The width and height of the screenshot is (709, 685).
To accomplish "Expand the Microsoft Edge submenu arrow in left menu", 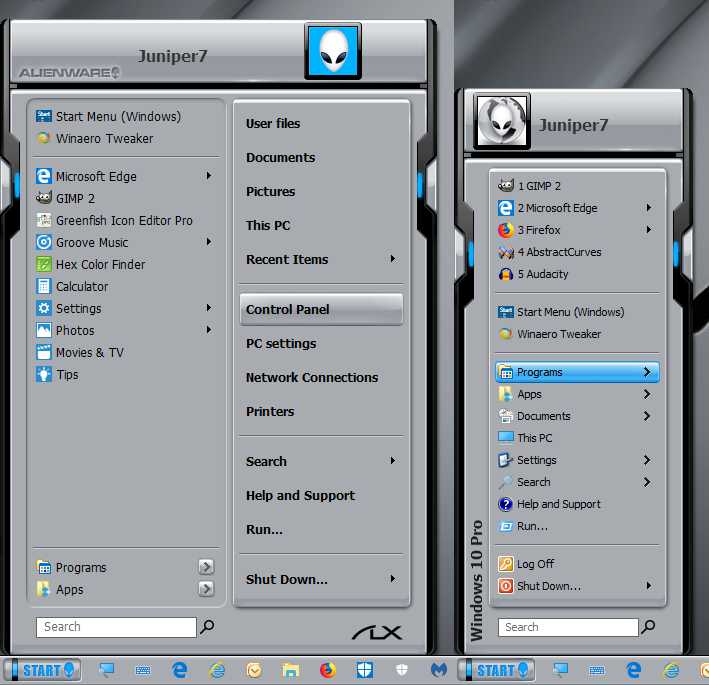I will click(x=208, y=175).
